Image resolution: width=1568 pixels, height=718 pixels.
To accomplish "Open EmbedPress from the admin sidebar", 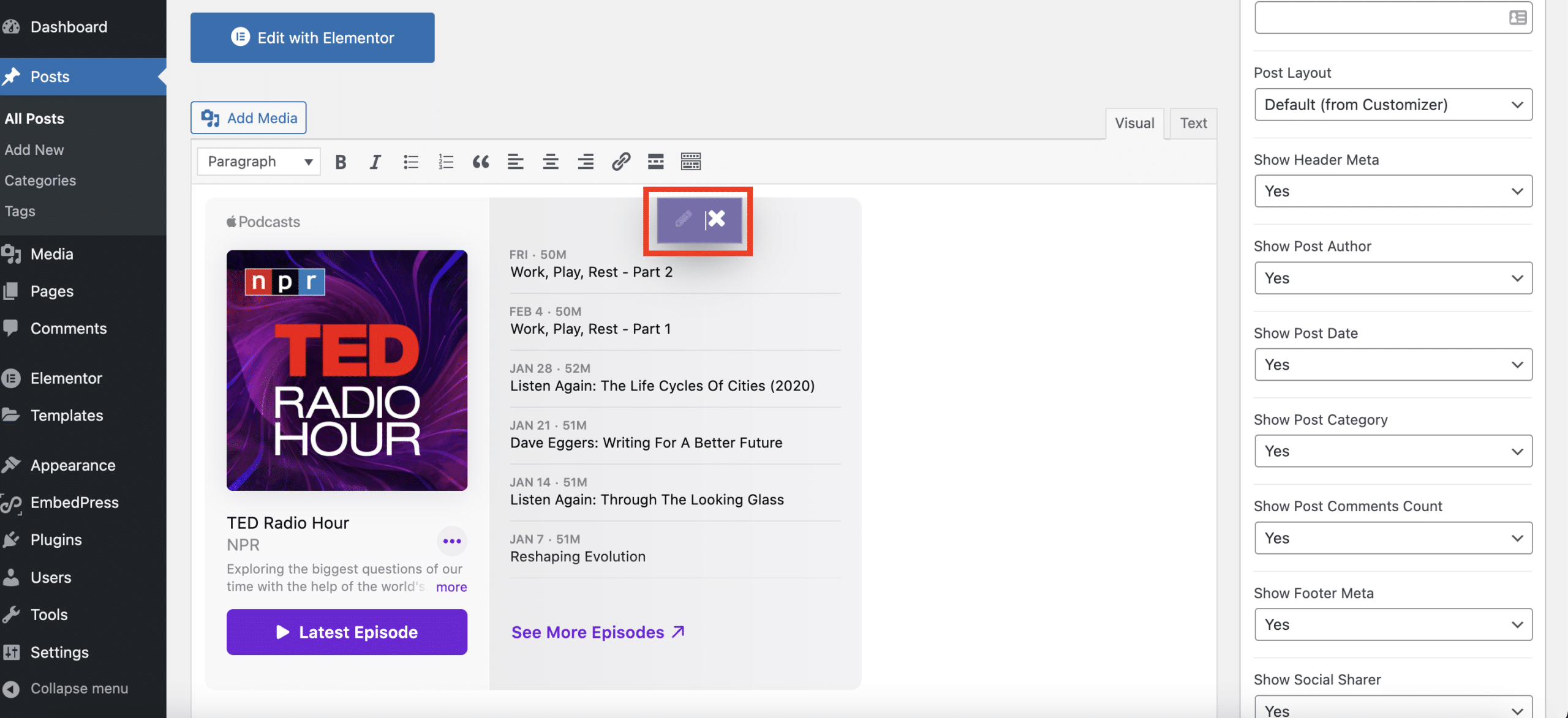I will 75,502.
